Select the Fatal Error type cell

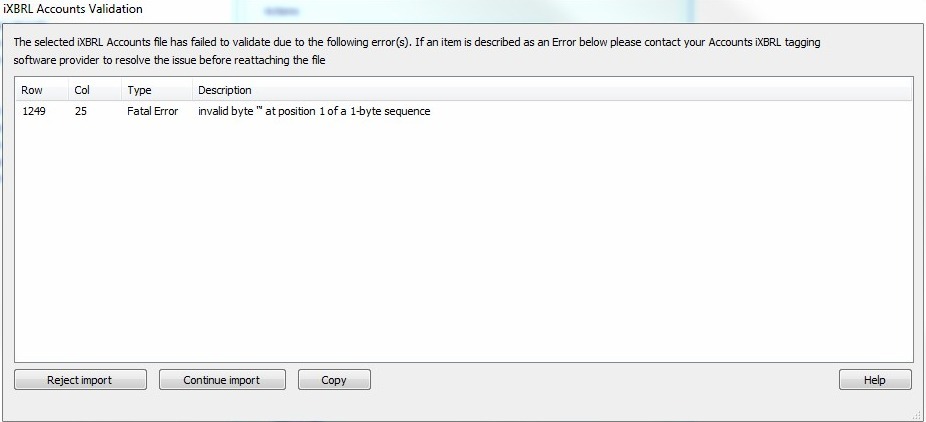point(152,111)
